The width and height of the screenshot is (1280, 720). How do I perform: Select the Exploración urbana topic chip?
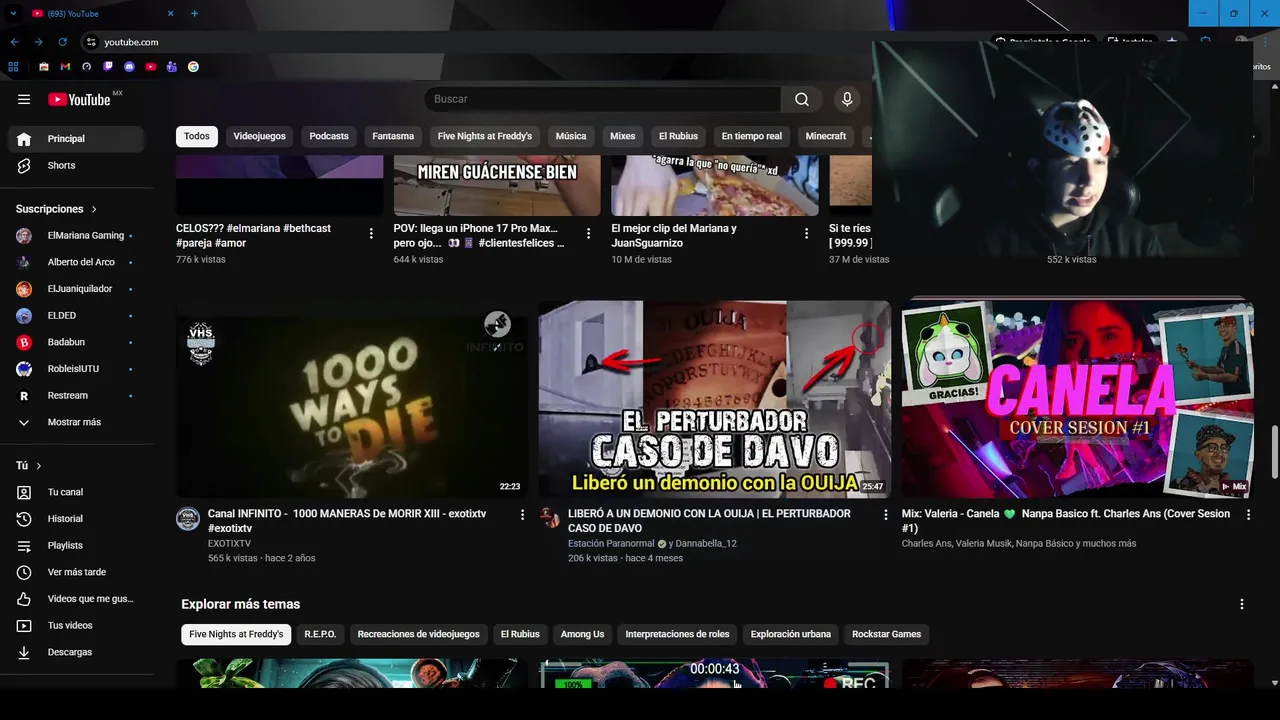tap(791, 634)
